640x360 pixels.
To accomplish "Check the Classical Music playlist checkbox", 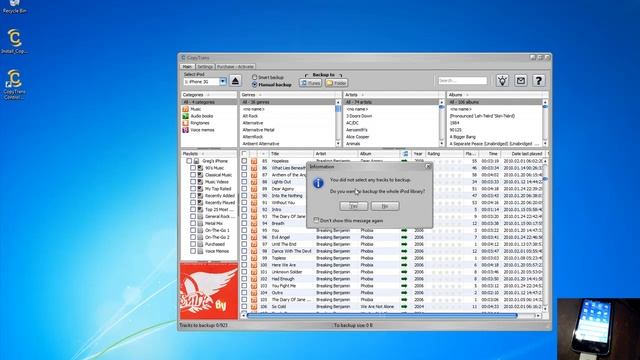I will (193, 175).
